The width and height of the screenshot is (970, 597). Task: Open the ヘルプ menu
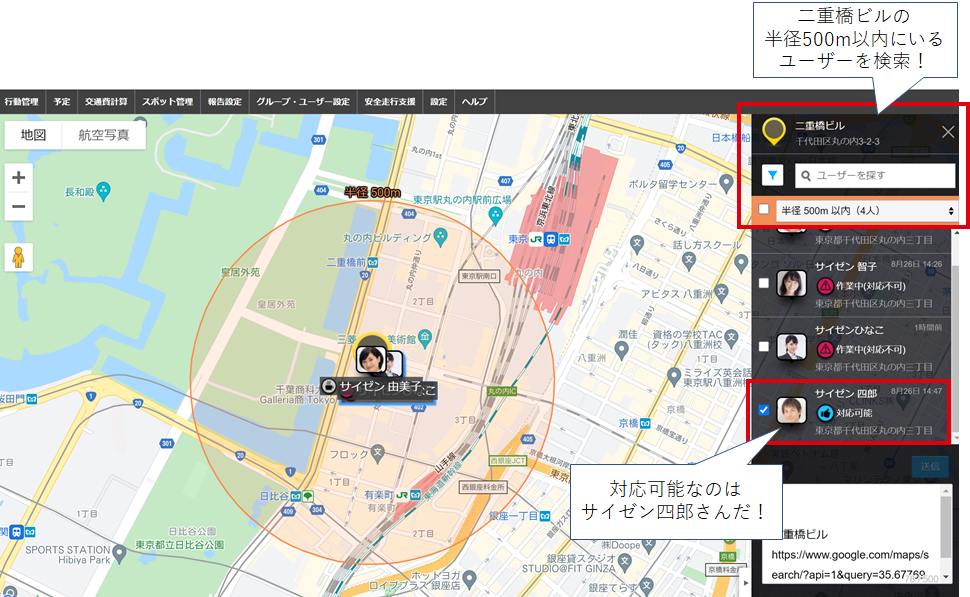[474, 101]
